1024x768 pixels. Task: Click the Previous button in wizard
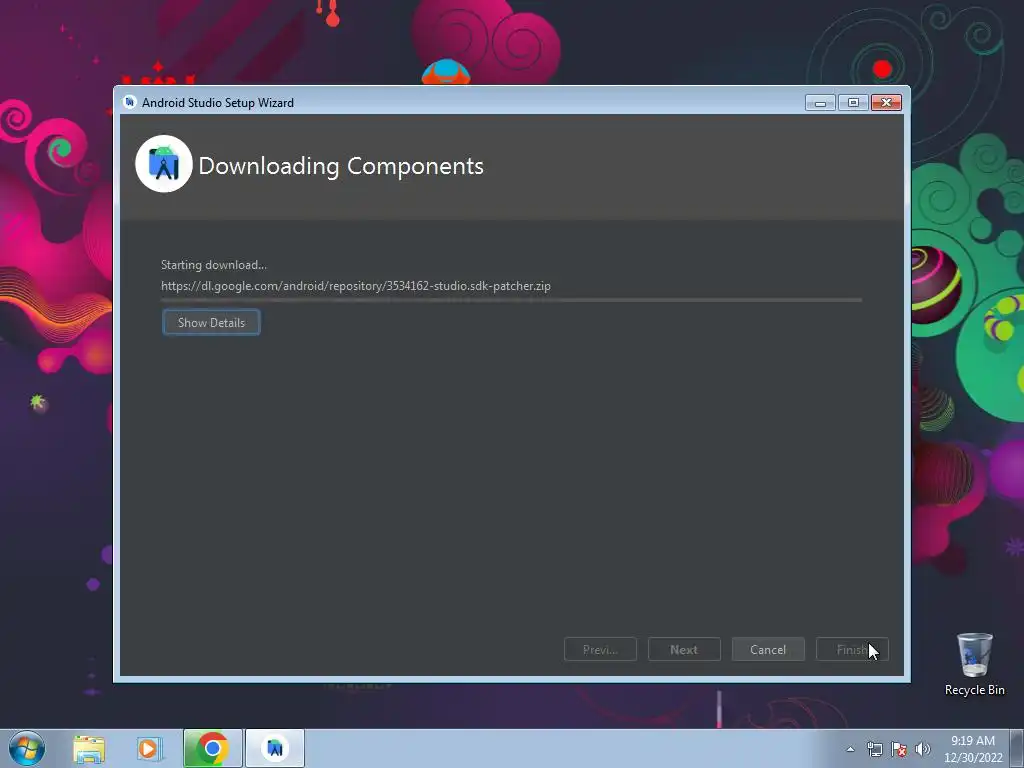click(x=600, y=650)
